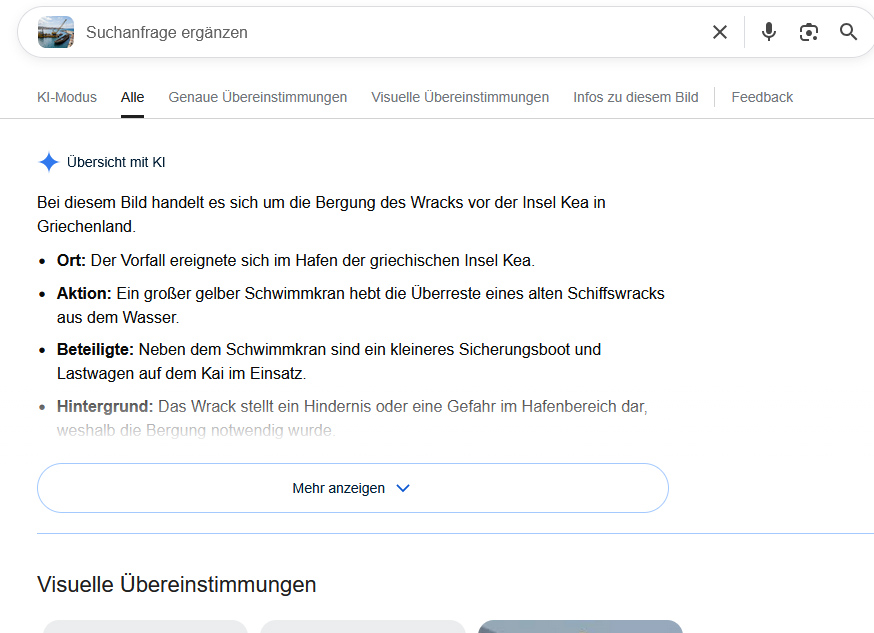The width and height of the screenshot is (874, 633).
Task: Click the Feedback link
Action: pyautogui.click(x=762, y=97)
